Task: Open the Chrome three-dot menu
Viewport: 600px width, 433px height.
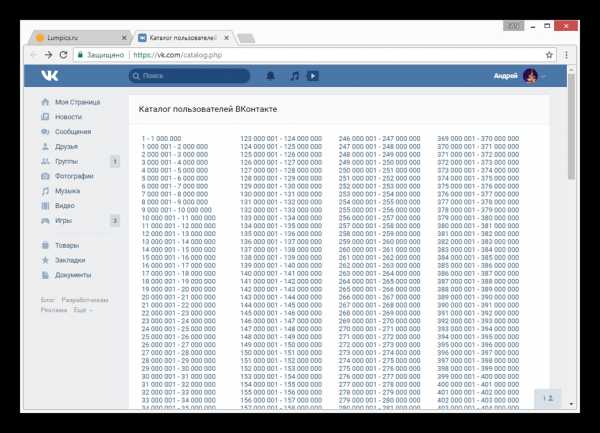Action: (566, 55)
